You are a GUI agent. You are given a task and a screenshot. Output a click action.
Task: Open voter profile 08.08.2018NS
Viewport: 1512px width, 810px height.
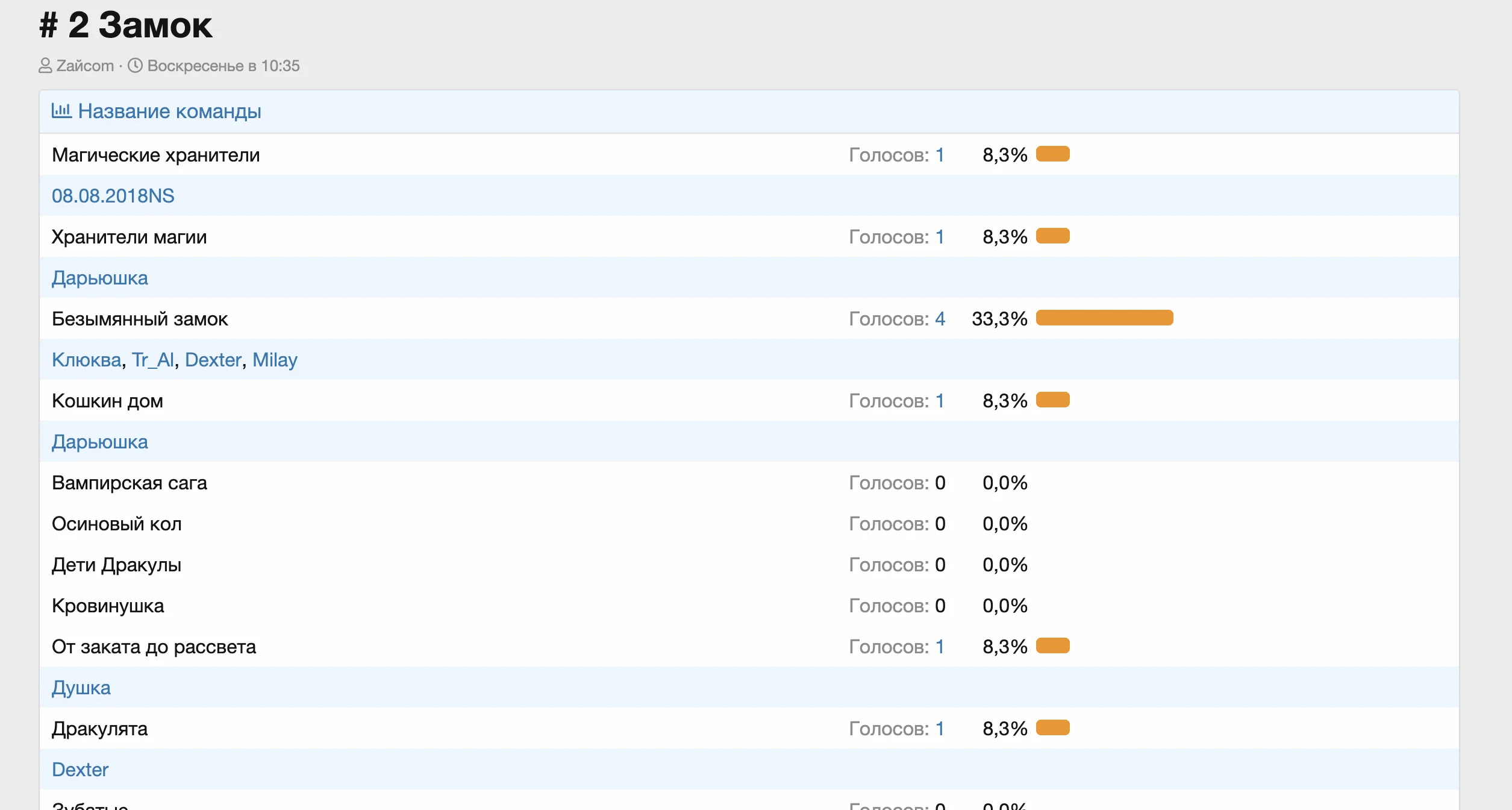click(113, 196)
